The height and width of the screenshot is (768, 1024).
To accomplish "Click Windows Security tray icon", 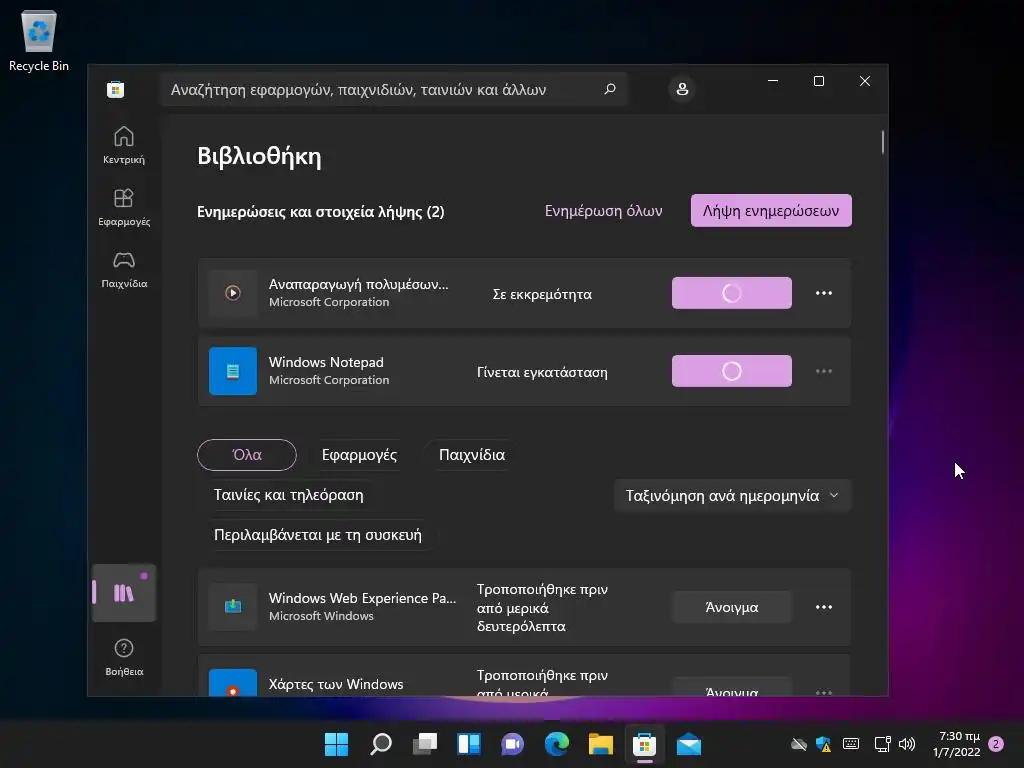I will pyautogui.click(x=824, y=744).
